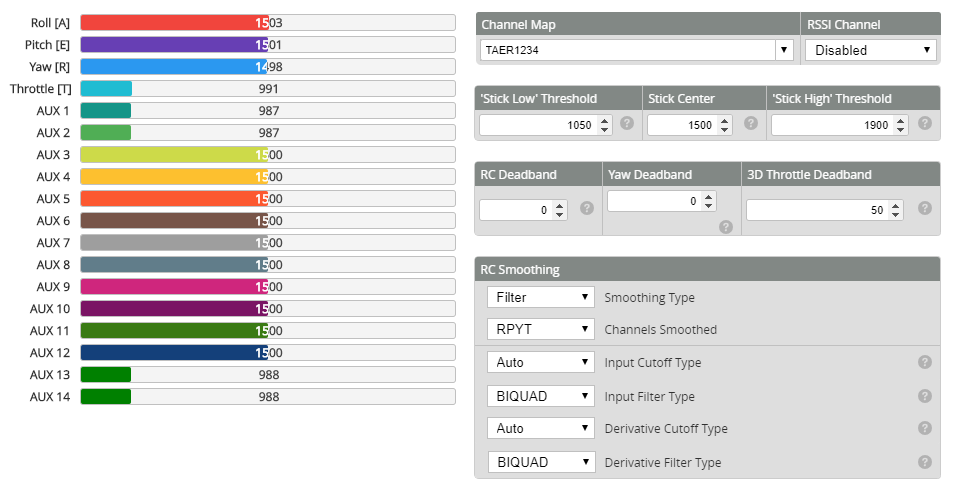
Task: Click help icon next to Stick Center
Action: pyautogui.click(x=751, y=124)
